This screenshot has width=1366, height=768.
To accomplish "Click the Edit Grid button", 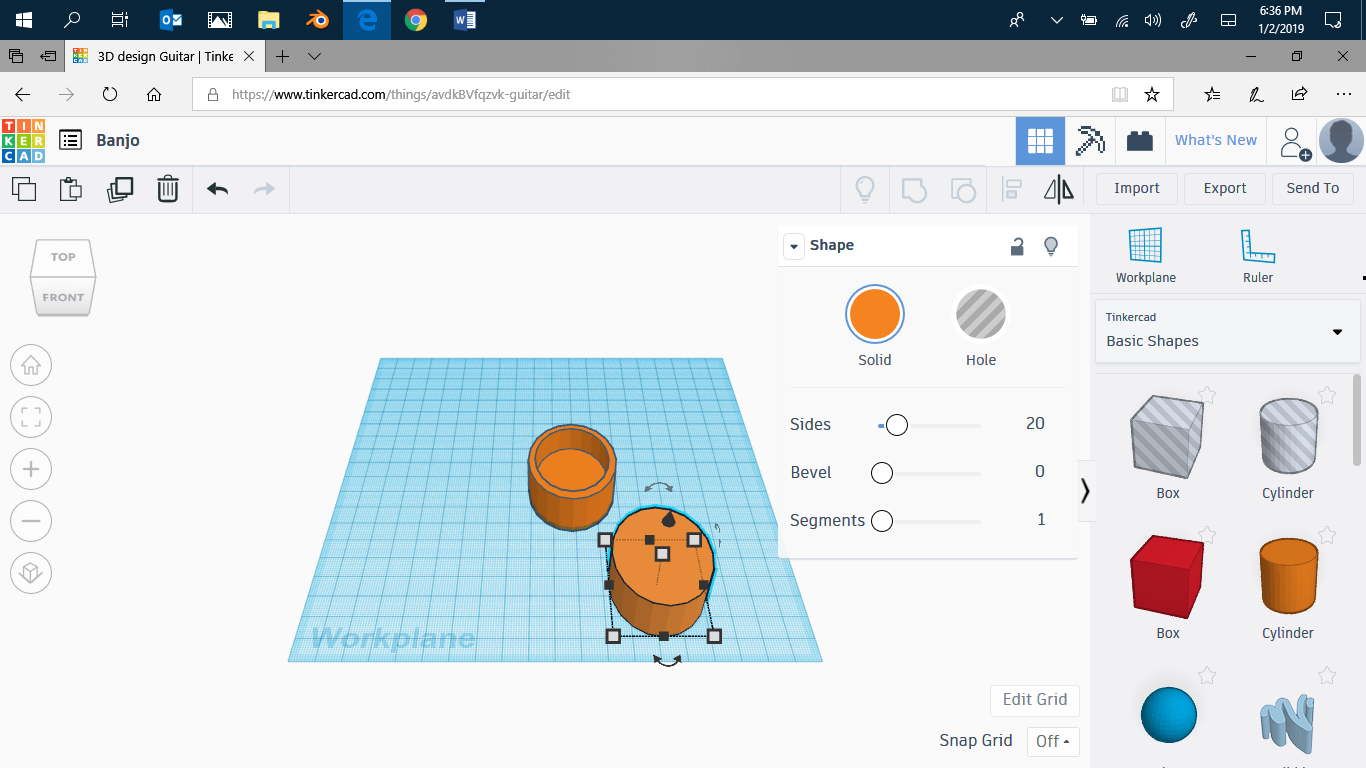I will click(1035, 700).
